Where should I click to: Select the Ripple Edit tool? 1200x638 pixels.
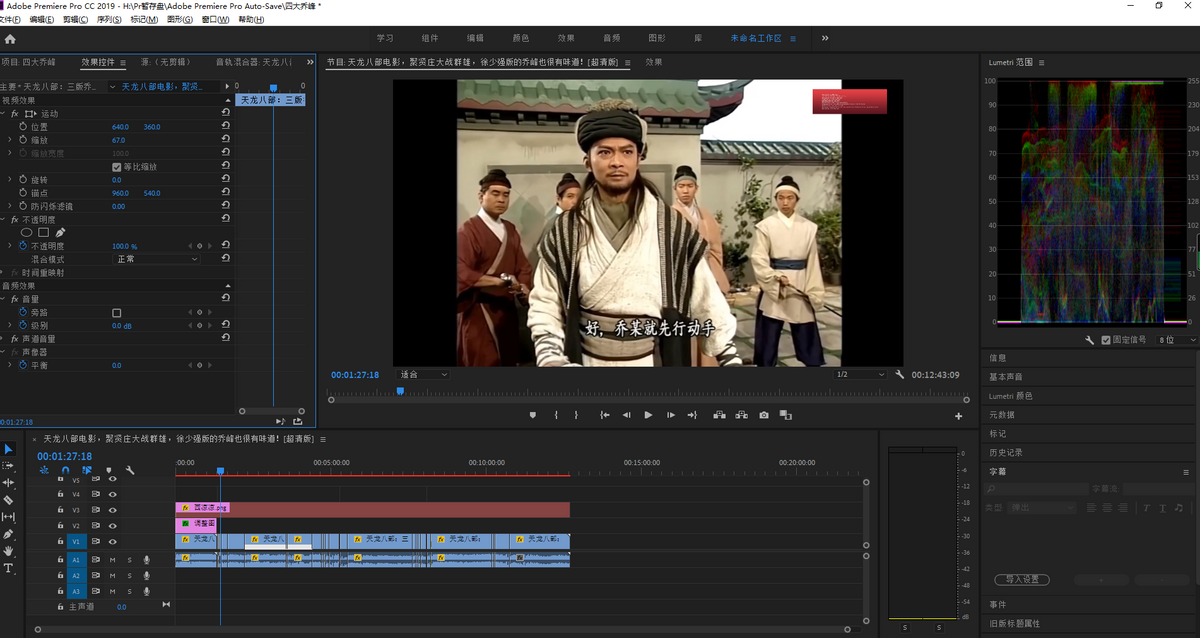pyautogui.click(x=8, y=483)
